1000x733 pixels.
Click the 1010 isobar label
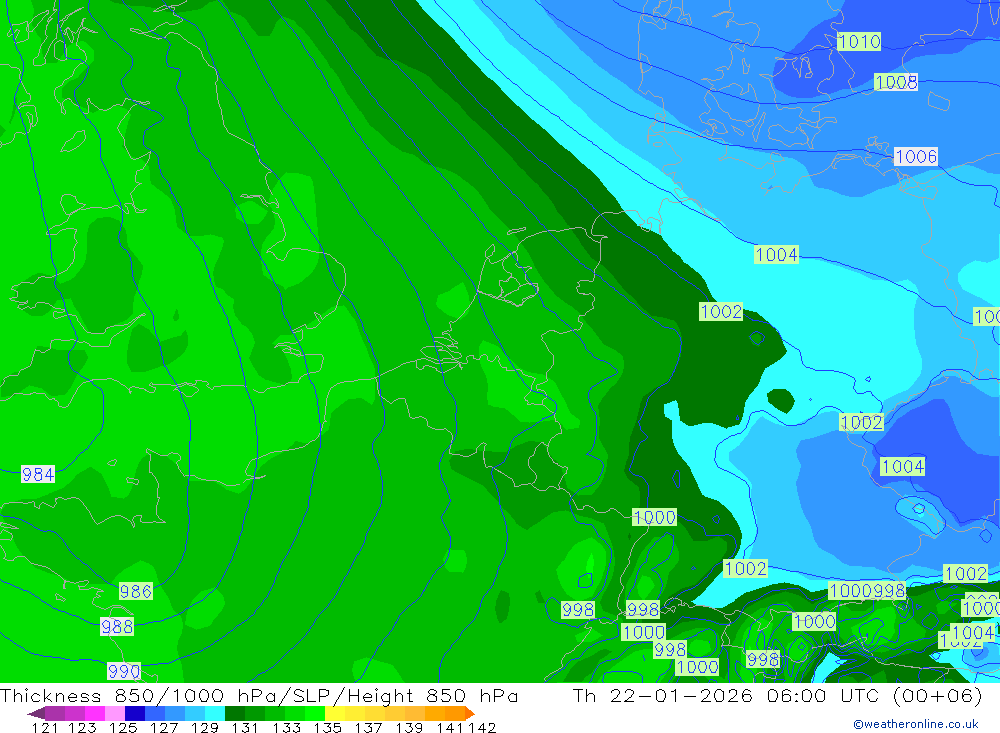[859, 41]
